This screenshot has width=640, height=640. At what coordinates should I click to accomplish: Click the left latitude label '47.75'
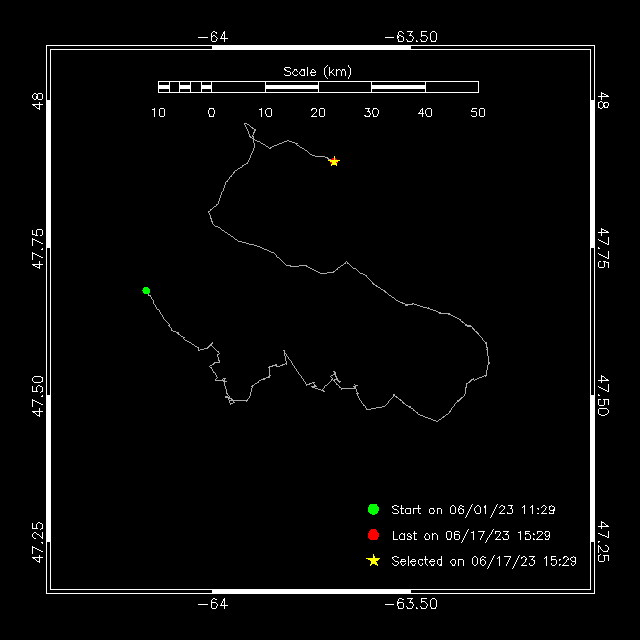(38, 249)
